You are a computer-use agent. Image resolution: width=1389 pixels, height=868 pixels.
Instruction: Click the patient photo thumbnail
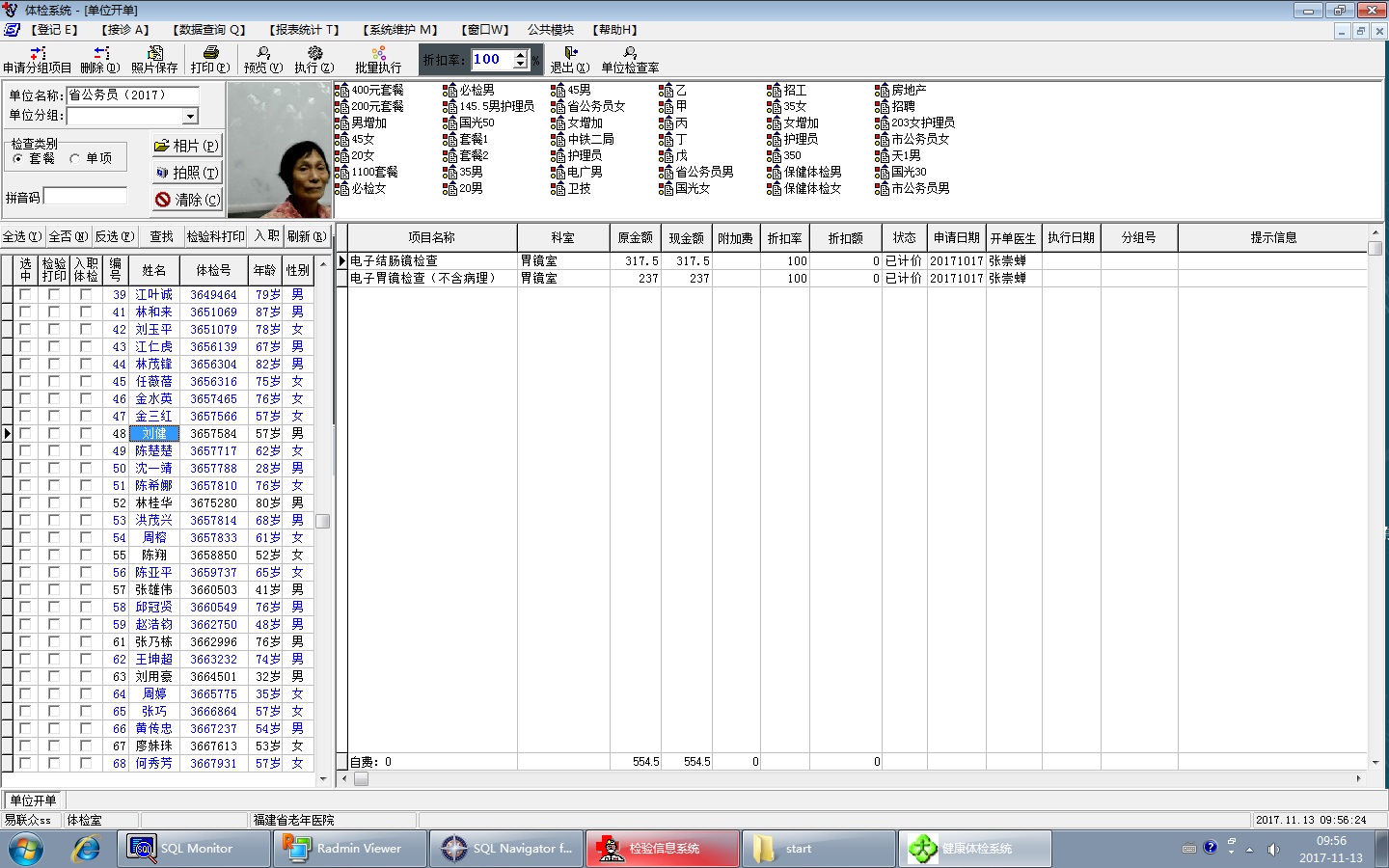[280, 149]
